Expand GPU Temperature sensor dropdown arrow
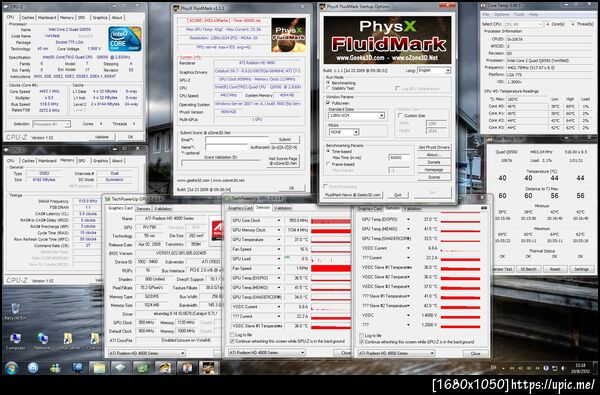Image resolution: width=600 pixels, height=395 pixels. [x=279, y=240]
